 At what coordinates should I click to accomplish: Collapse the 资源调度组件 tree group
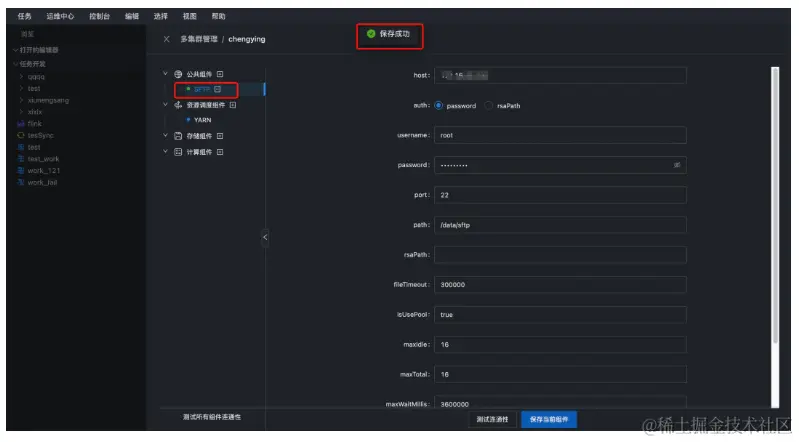click(165, 105)
